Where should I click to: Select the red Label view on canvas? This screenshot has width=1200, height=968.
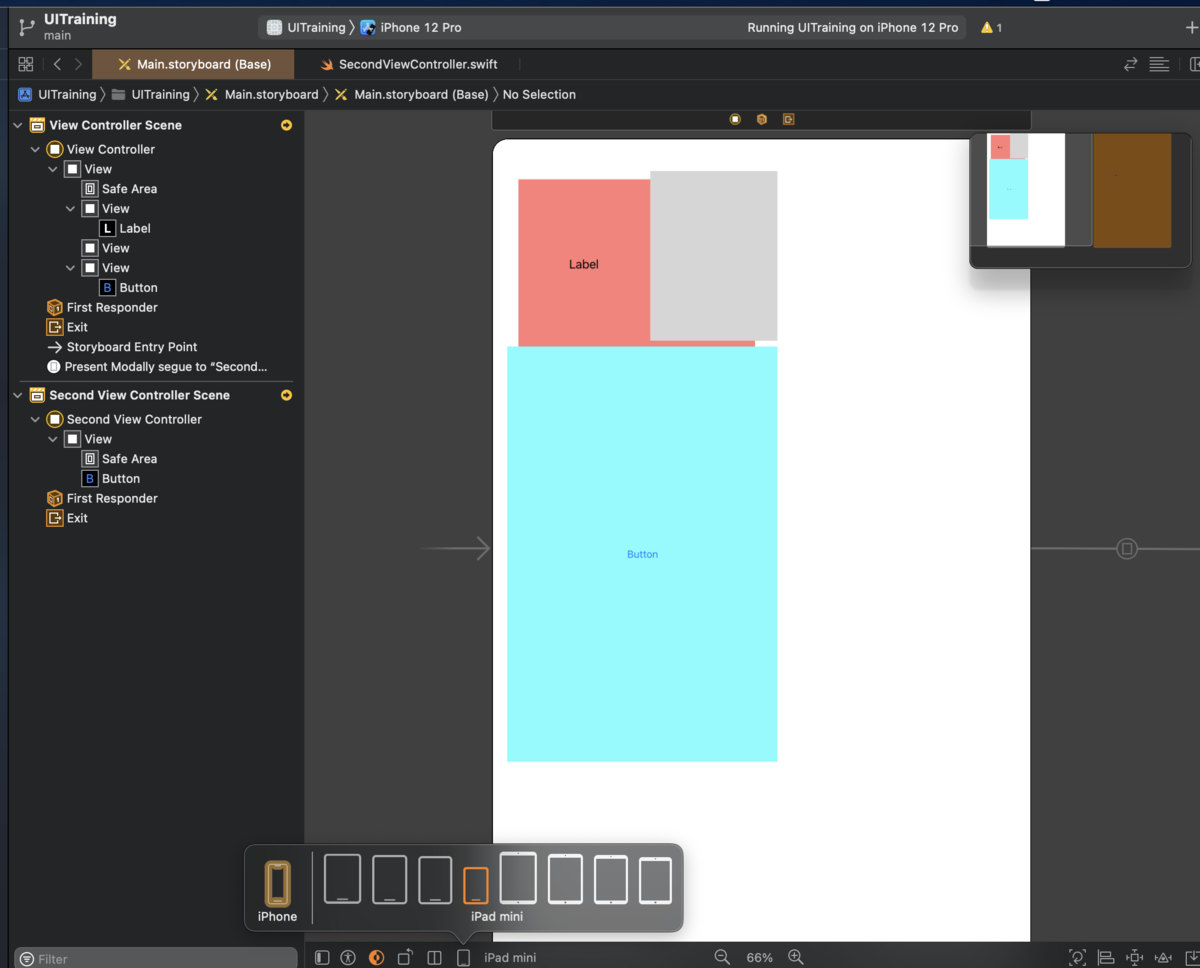coord(584,264)
